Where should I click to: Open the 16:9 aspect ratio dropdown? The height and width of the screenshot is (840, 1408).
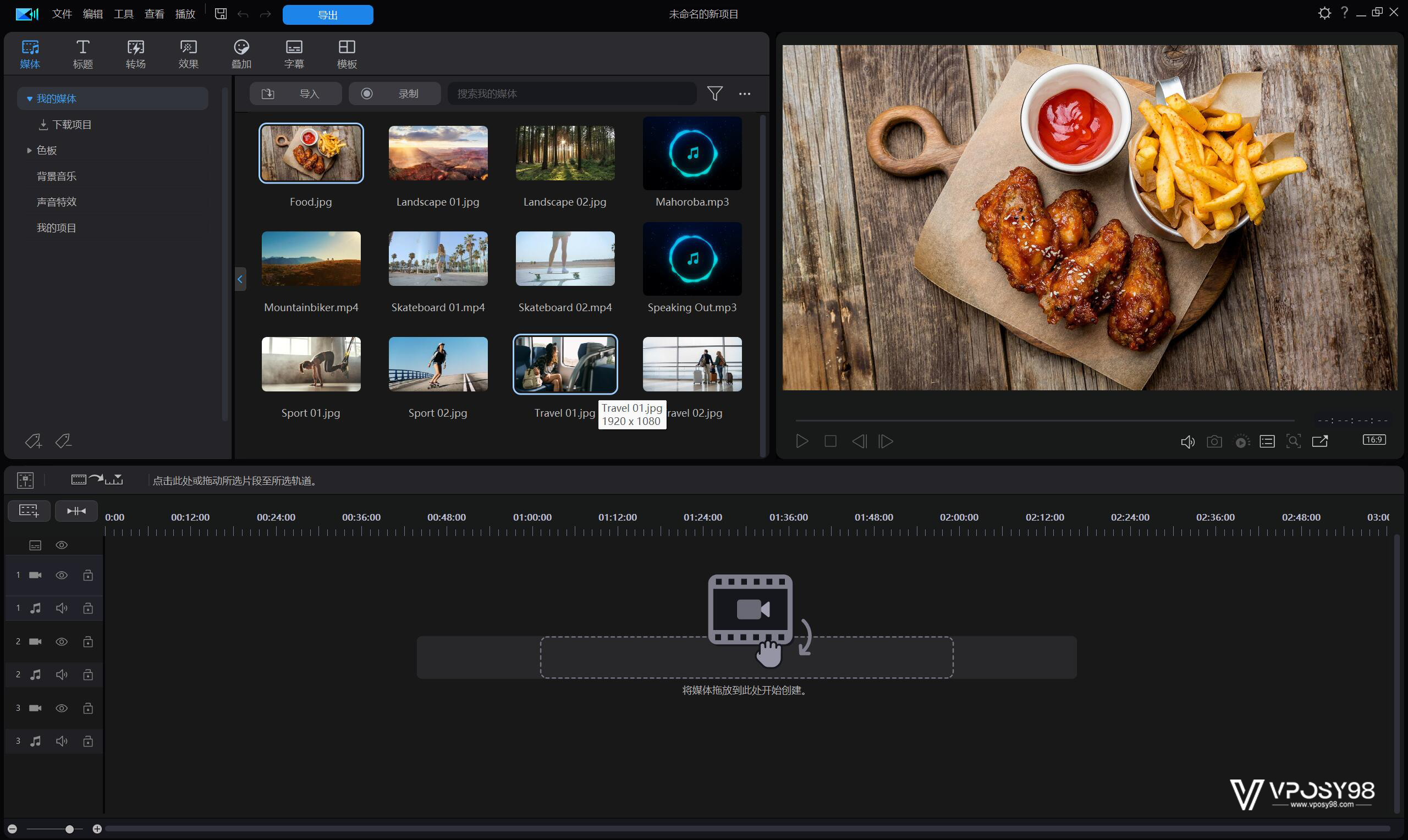1374,440
